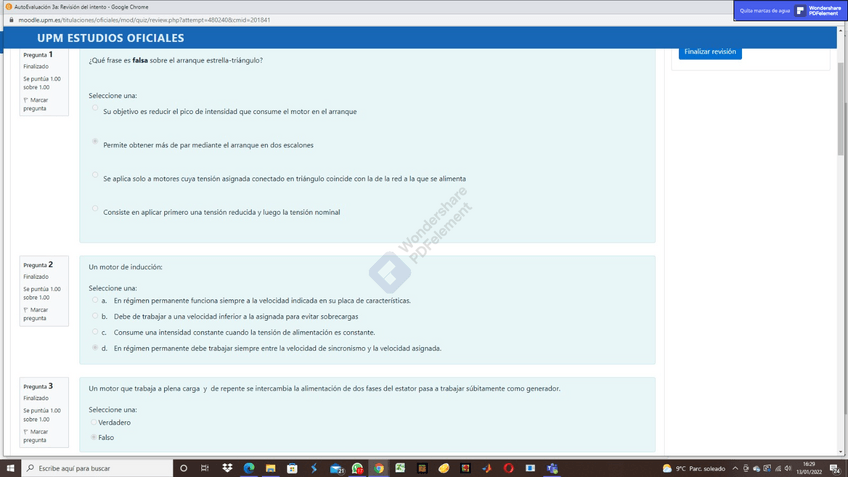Viewport: 848px width, 477px height.
Task: Click the 'Un motor de inducción:' question text
Action: pos(125,267)
